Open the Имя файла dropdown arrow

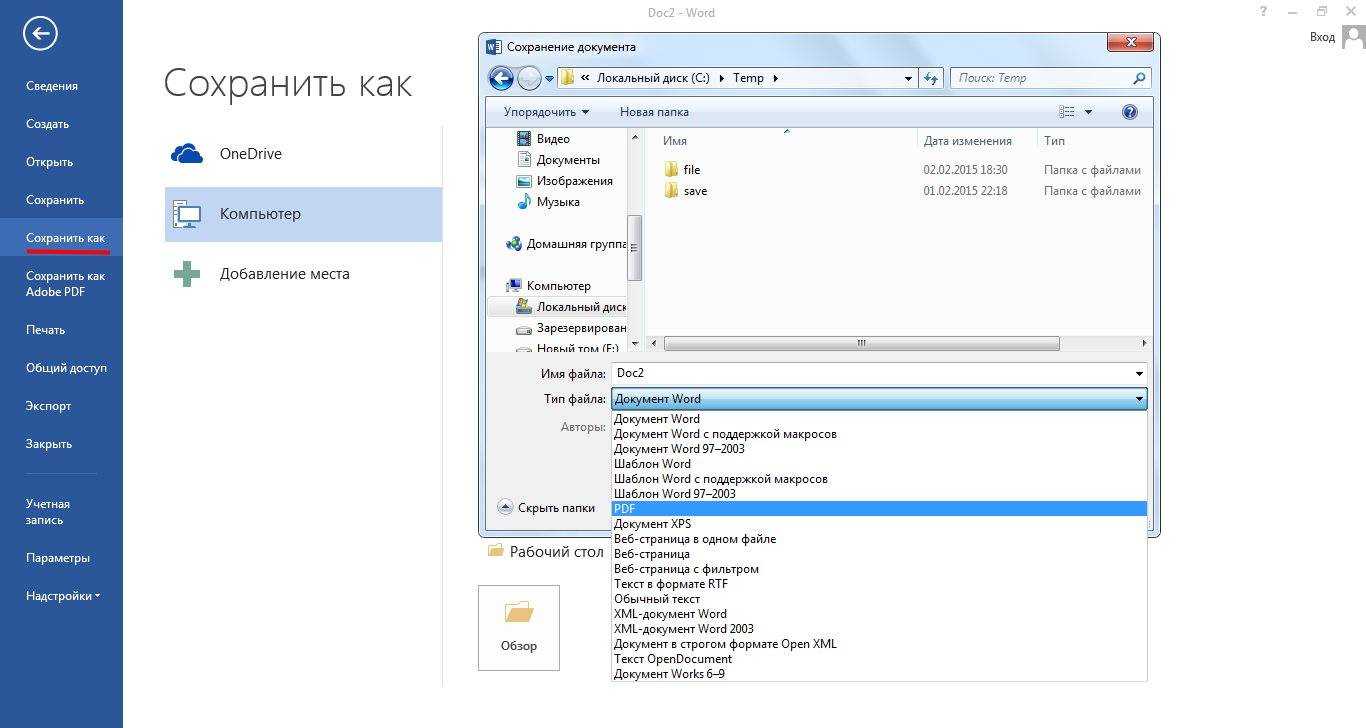[1139, 373]
